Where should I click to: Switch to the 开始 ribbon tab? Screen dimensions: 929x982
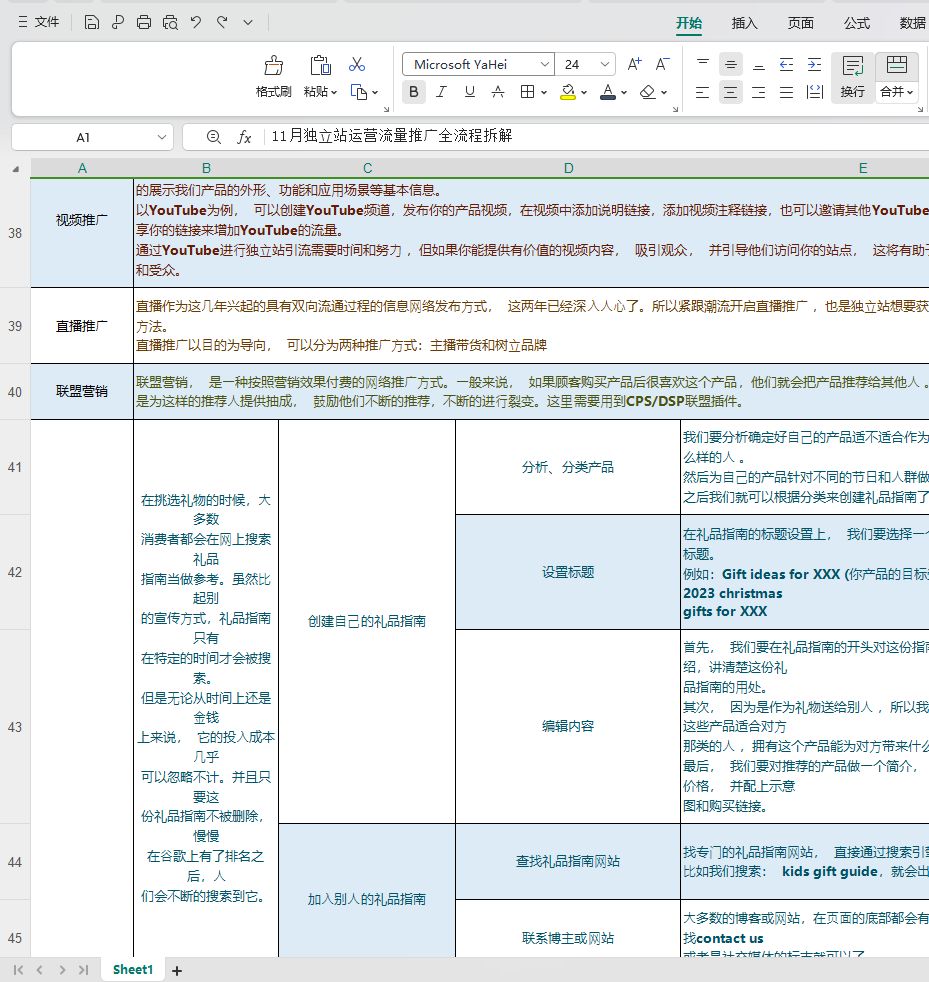[688, 23]
